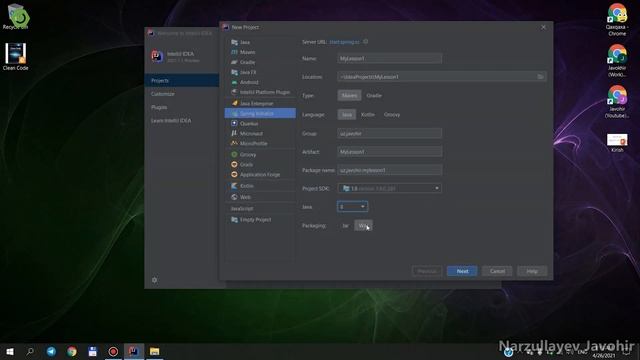Set language to Groovy

[392, 115]
